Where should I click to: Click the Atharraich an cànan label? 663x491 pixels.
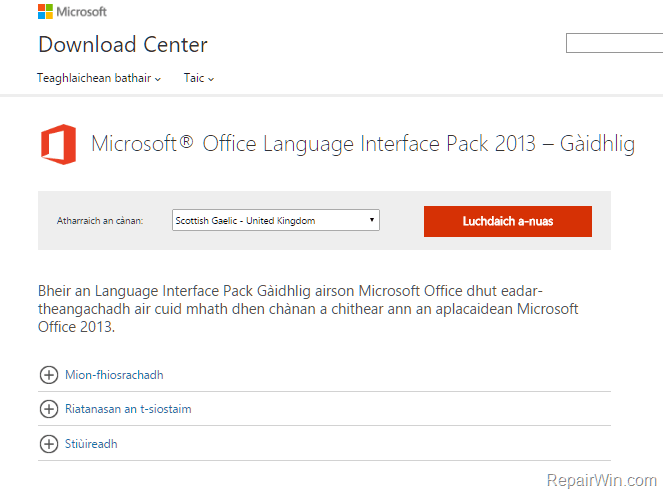[x=100, y=221]
